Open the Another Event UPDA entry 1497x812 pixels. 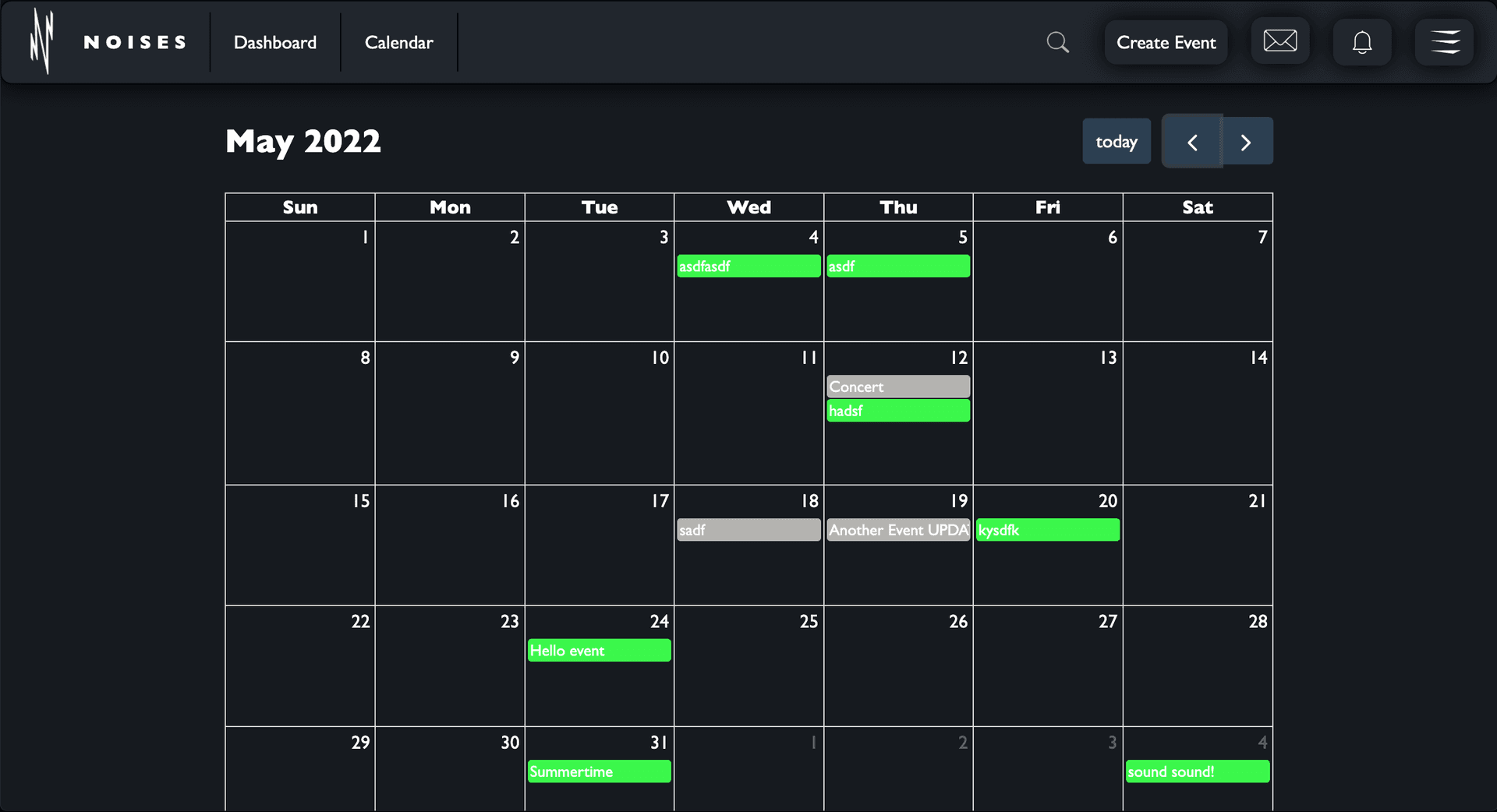coord(898,530)
